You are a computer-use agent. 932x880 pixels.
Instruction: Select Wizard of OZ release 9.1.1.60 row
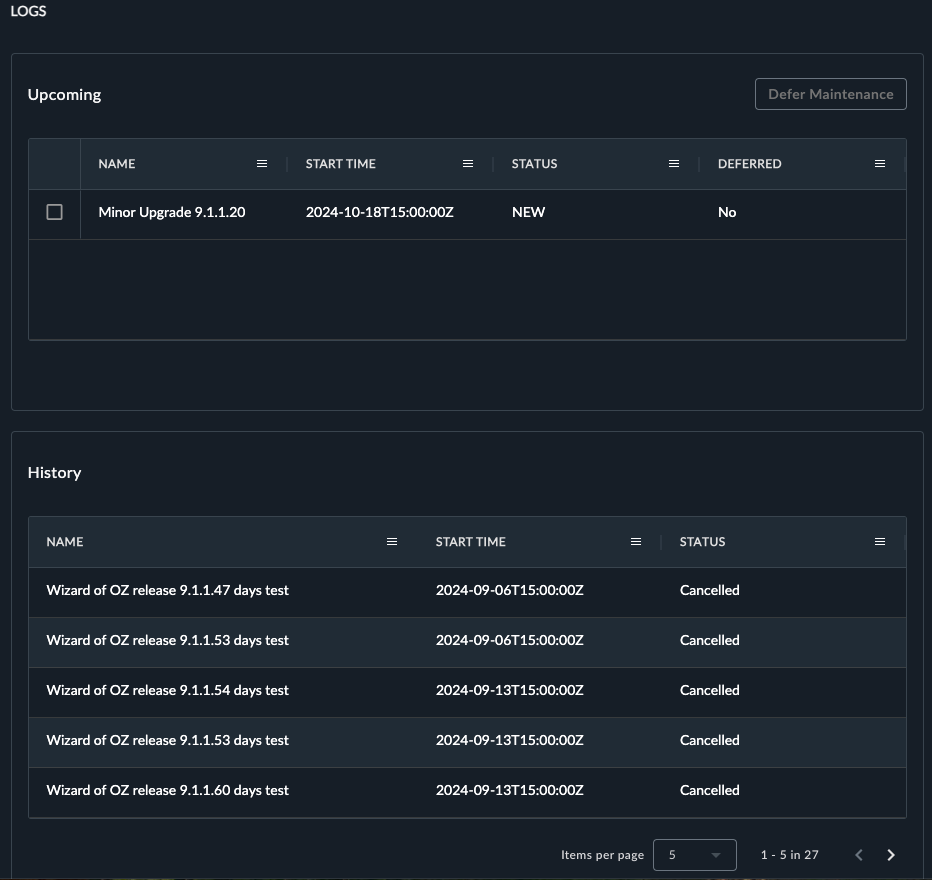(467, 792)
